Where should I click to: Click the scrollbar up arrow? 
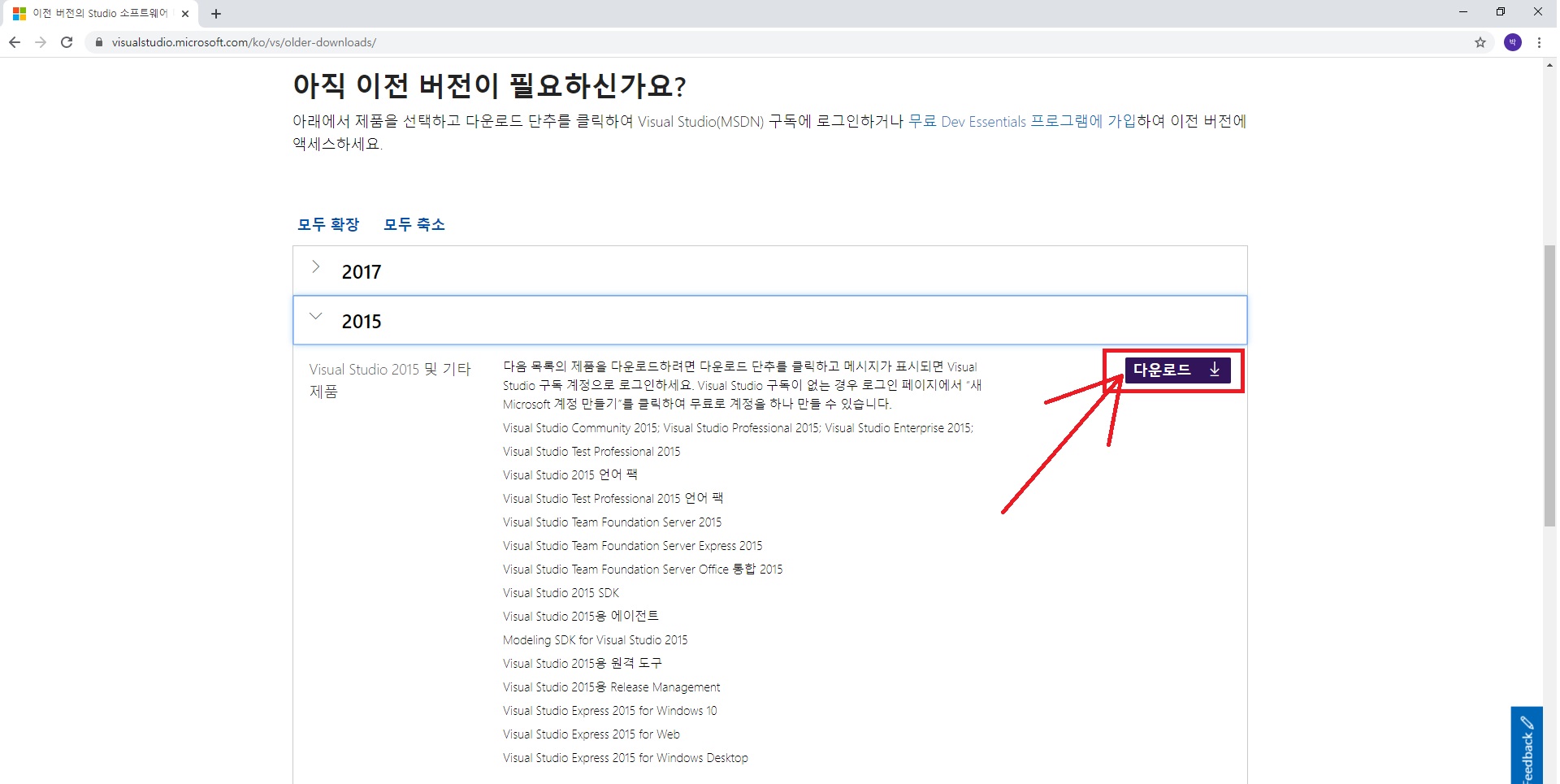1549,65
